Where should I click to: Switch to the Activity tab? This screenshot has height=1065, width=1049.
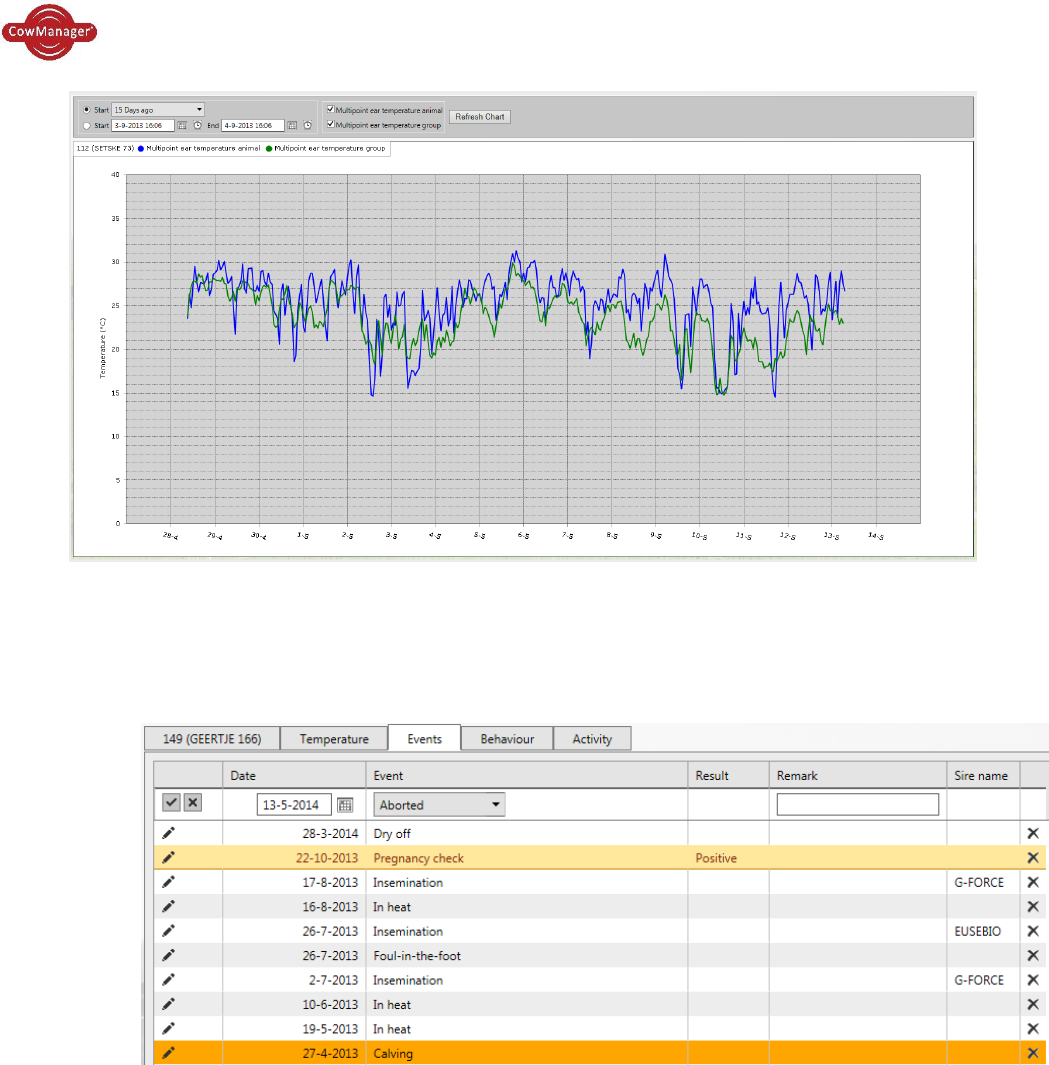592,739
